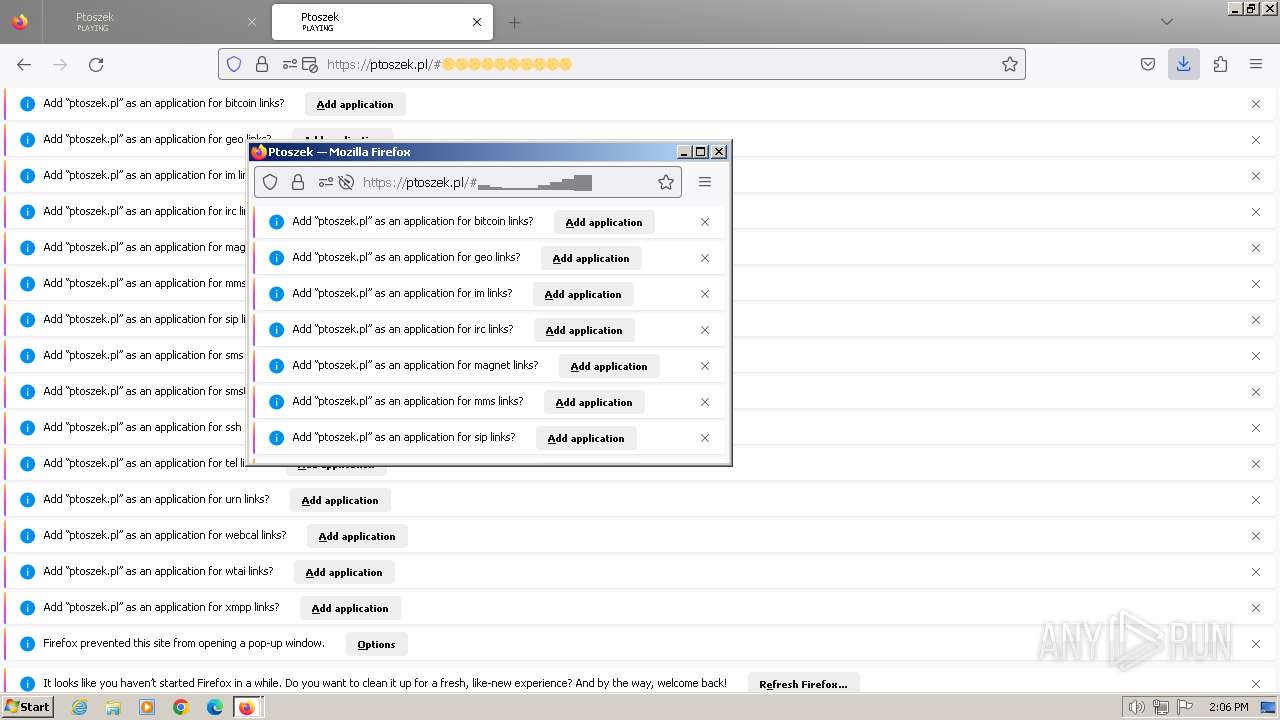
Task: Add application for bitcoin links in main window
Action: click(355, 104)
